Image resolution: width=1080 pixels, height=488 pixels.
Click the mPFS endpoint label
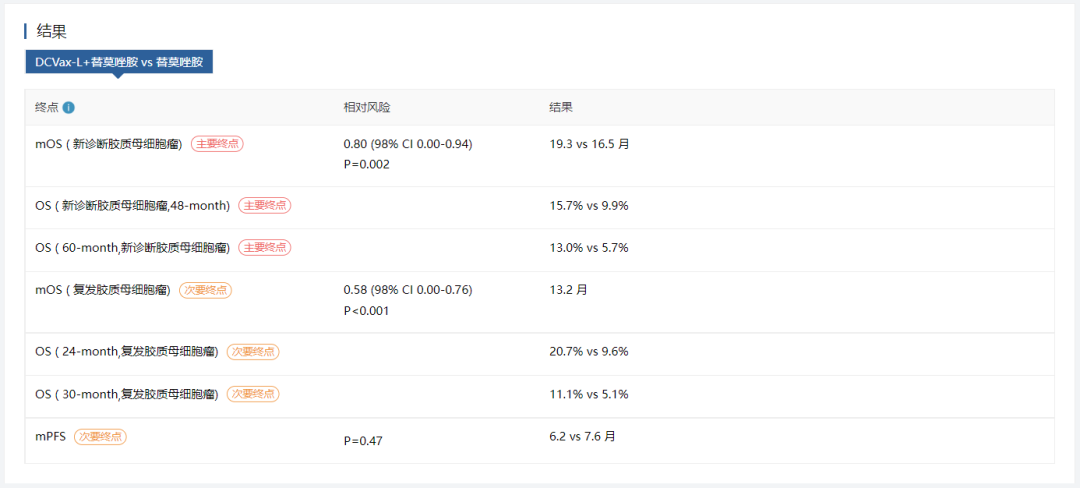click(x=50, y=436)
